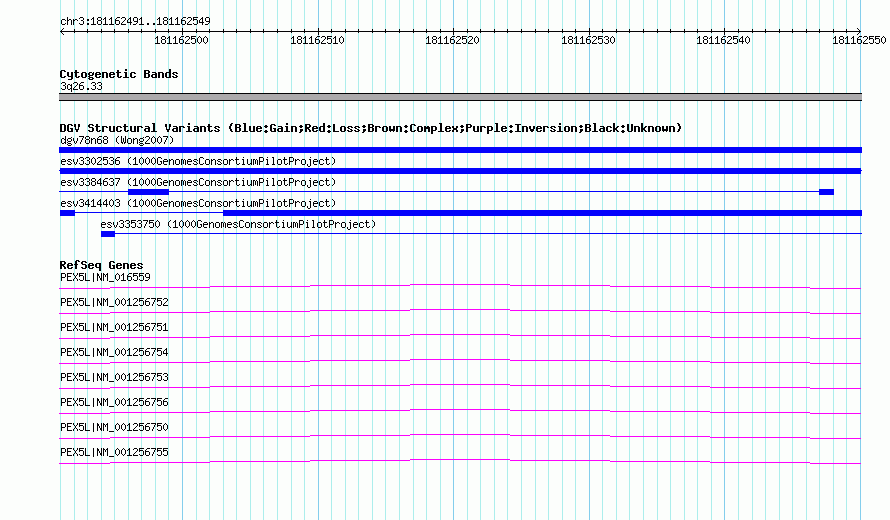Select the esv3353750 variant label
This screenshot has width=890, height=520.
238,224
